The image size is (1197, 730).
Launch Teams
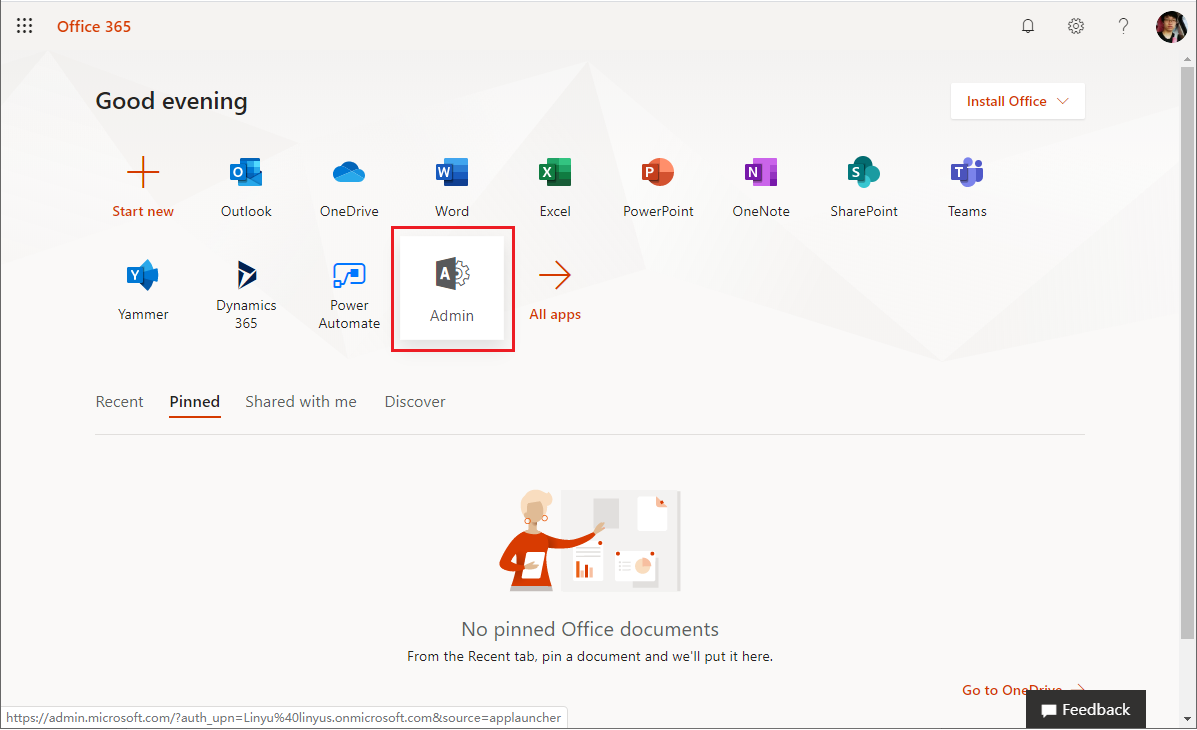(967, 188)
